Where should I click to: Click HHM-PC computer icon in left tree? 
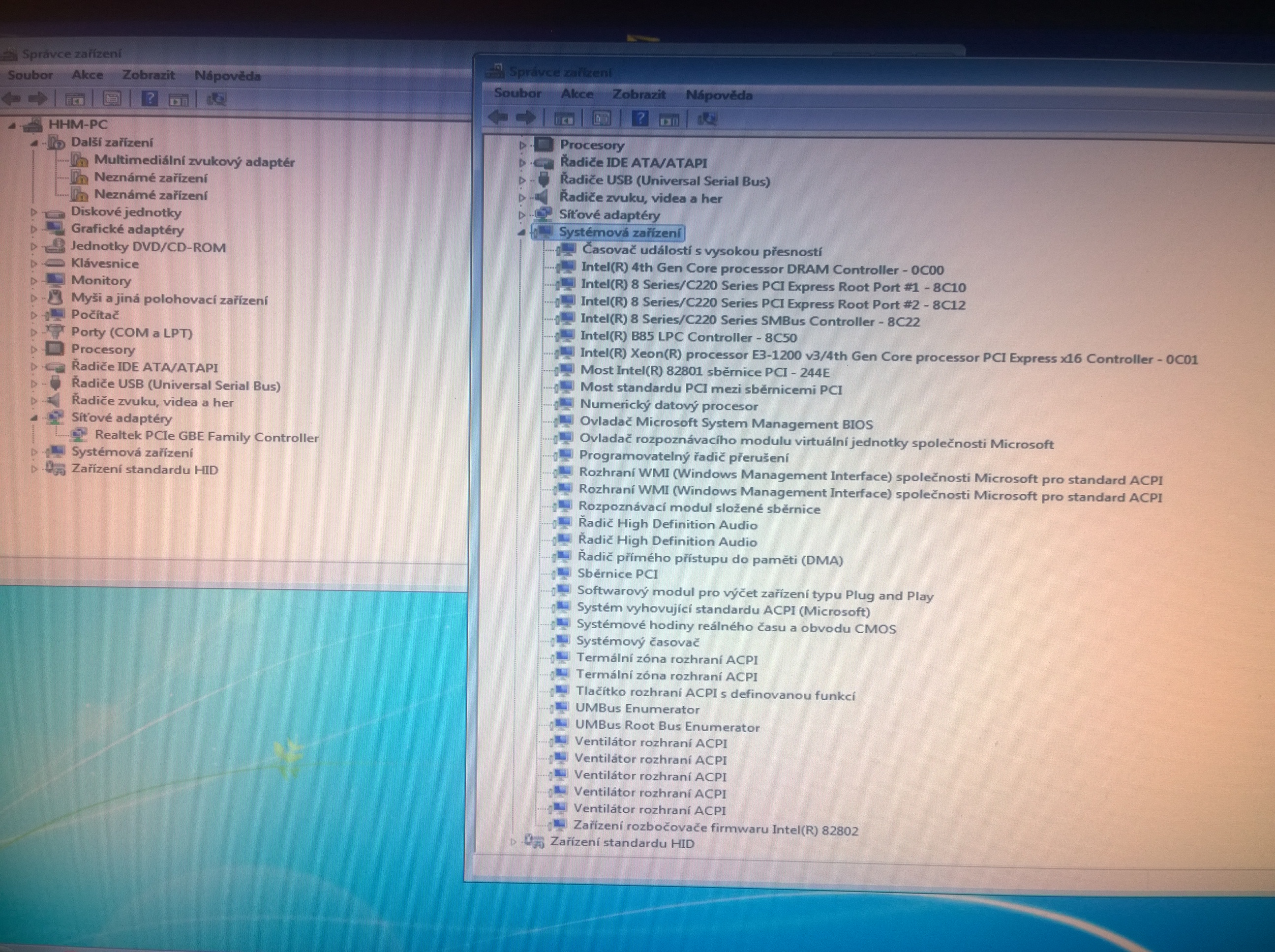(x=33, y=124)
